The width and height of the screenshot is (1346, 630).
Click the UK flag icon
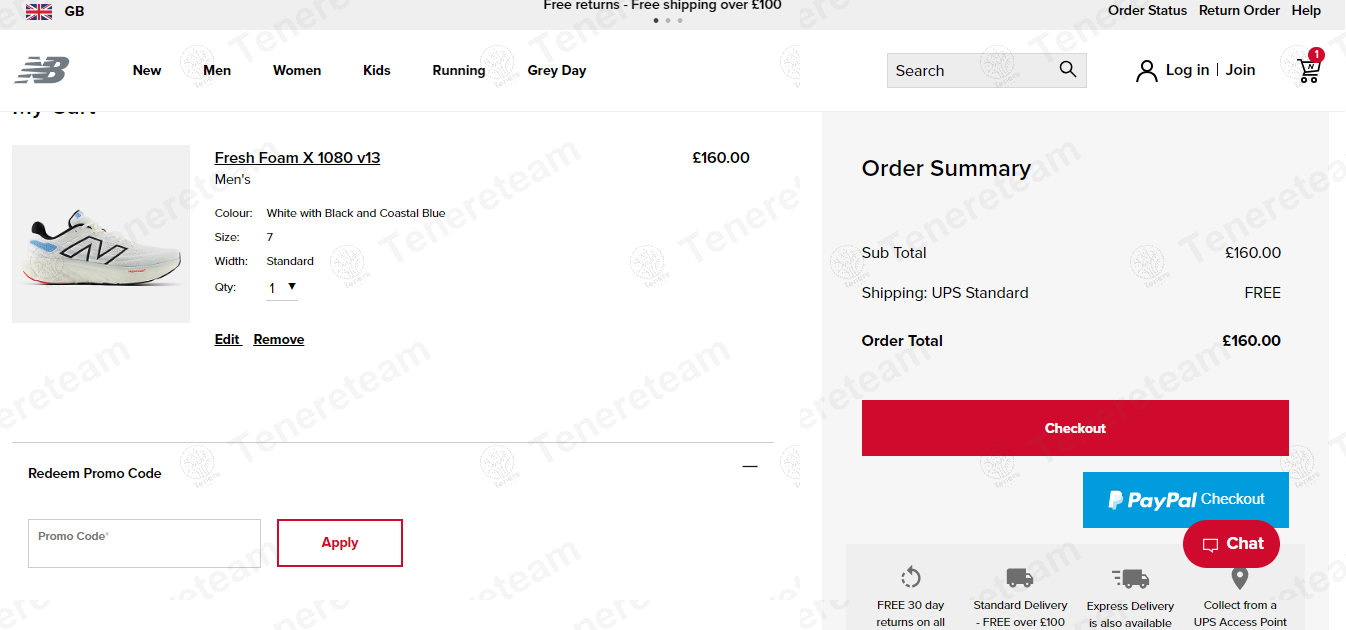39,11
